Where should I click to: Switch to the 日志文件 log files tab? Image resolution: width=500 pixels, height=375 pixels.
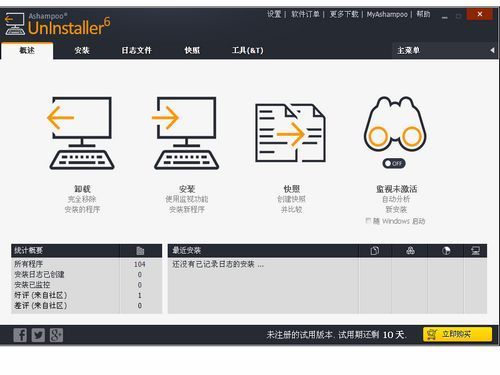pyautogui.click(x=136, y=50)
